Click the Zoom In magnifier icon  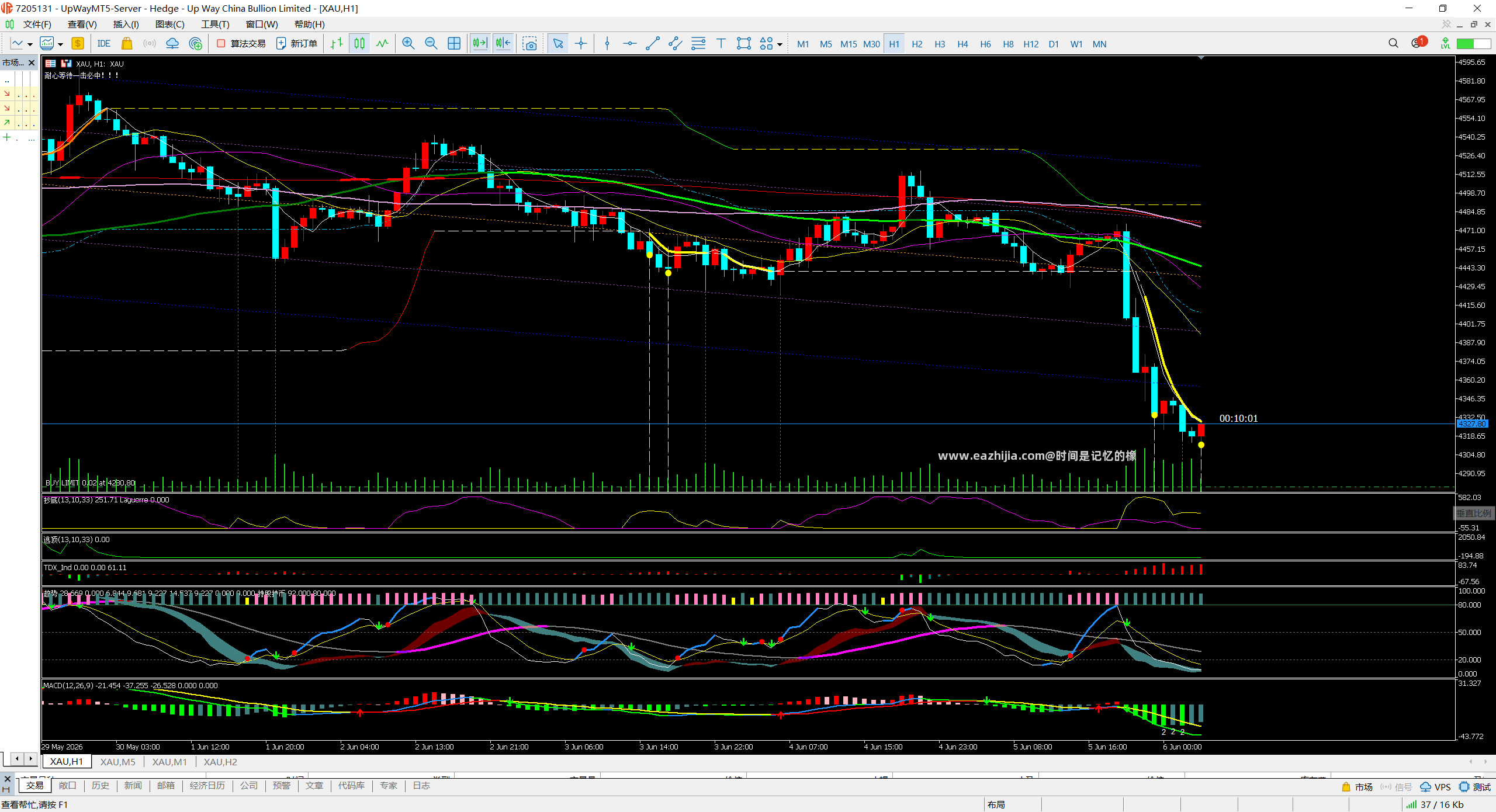point(408,44)
